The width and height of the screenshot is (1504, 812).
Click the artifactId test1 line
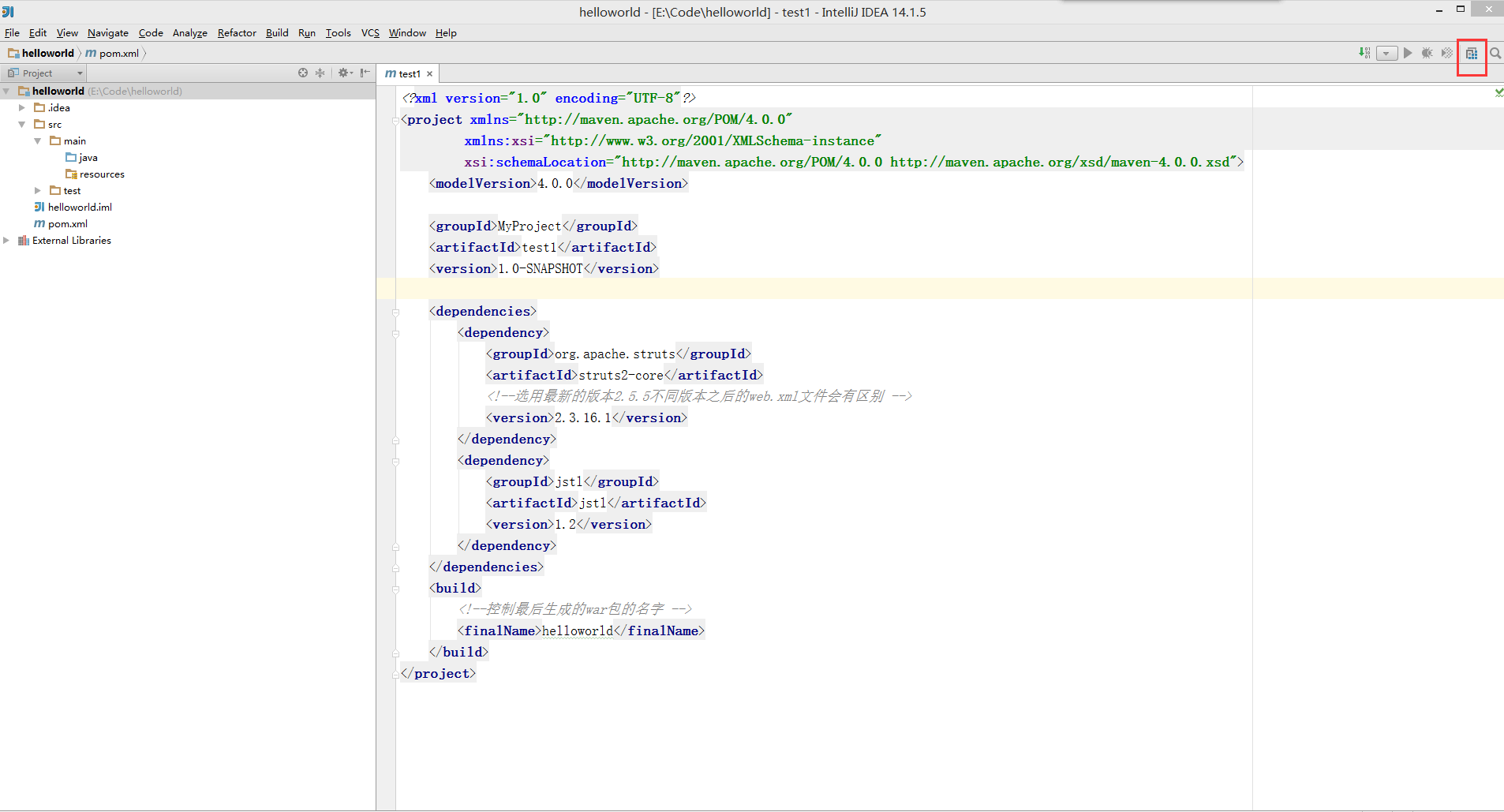(x=543, y=248)
